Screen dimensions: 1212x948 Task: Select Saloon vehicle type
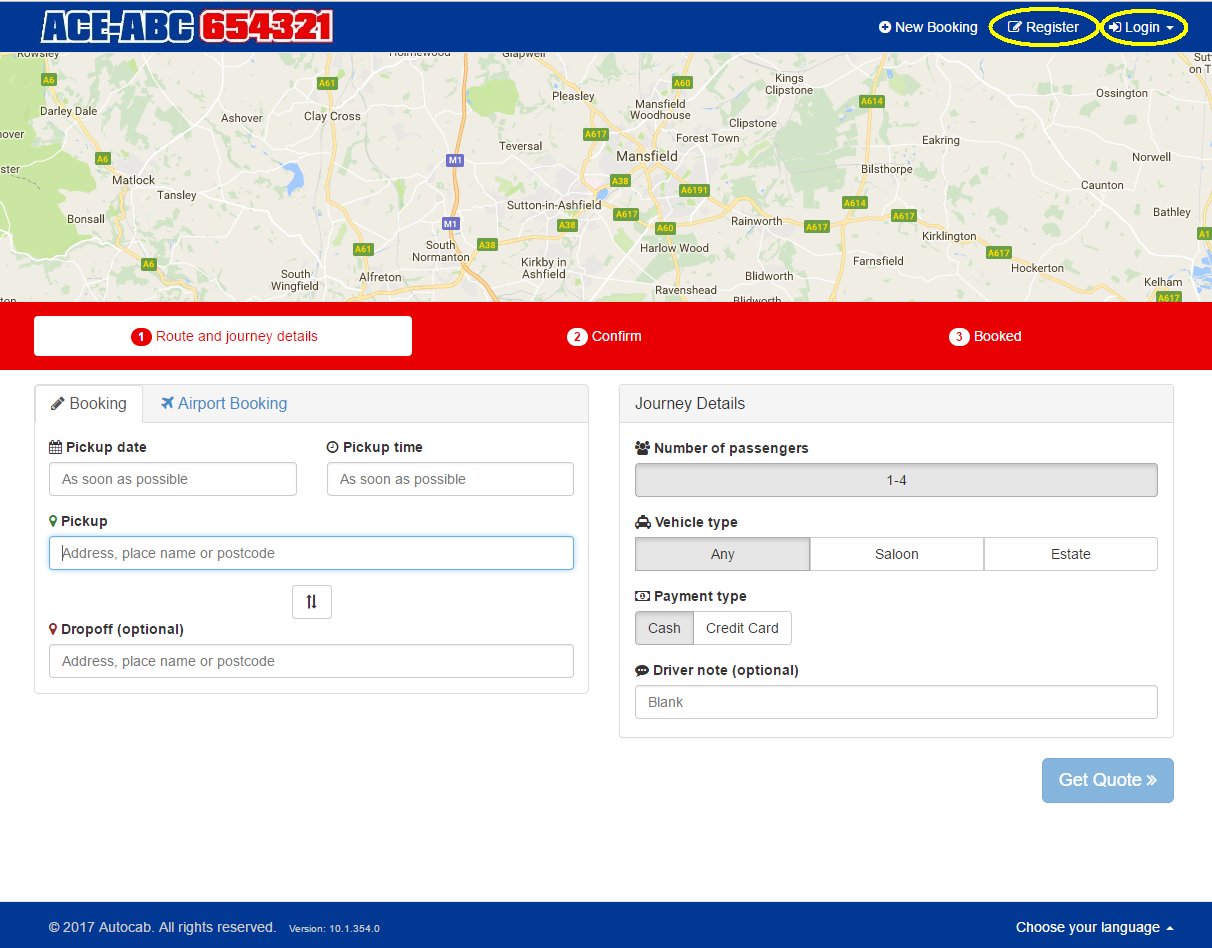(x=896, y=554)
